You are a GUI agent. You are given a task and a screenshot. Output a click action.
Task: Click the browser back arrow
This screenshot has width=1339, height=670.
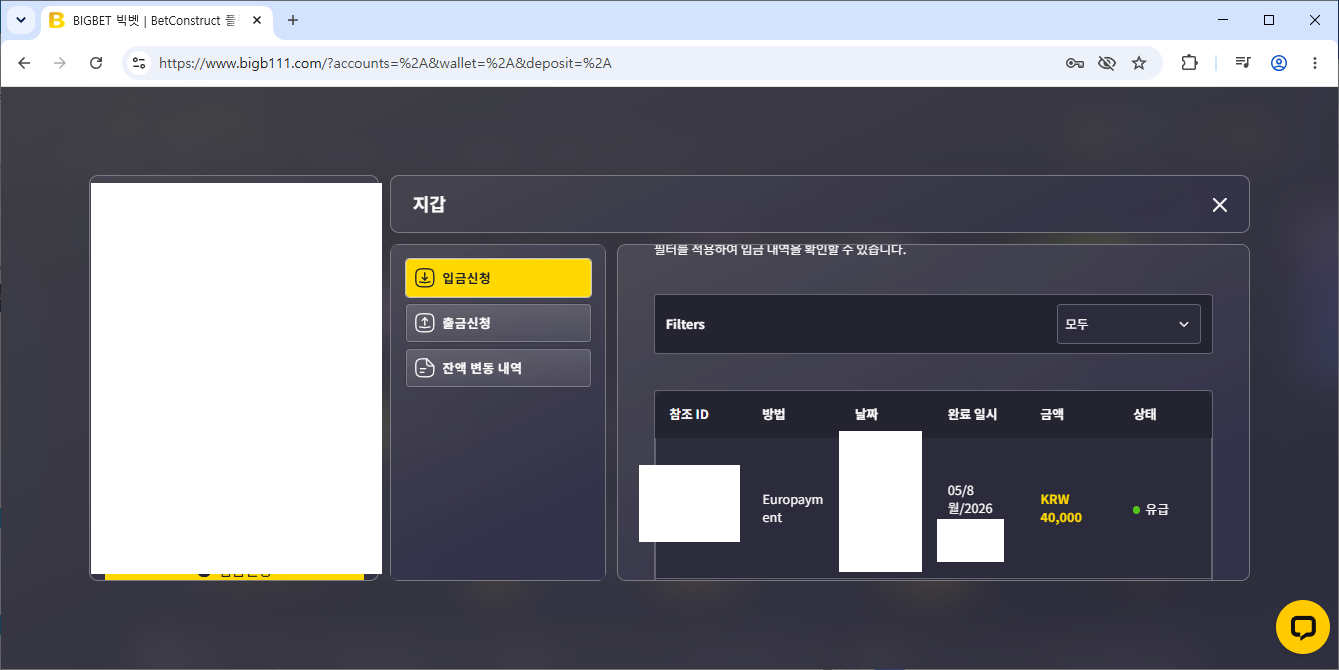click(24, 63)
